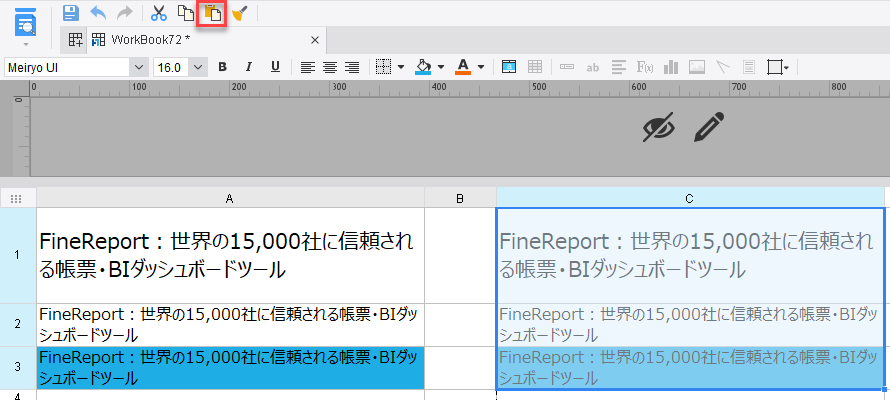The image size is (890, 400).
Task: Insert a sub-report page icon
Action: click(x=749, y=68)
